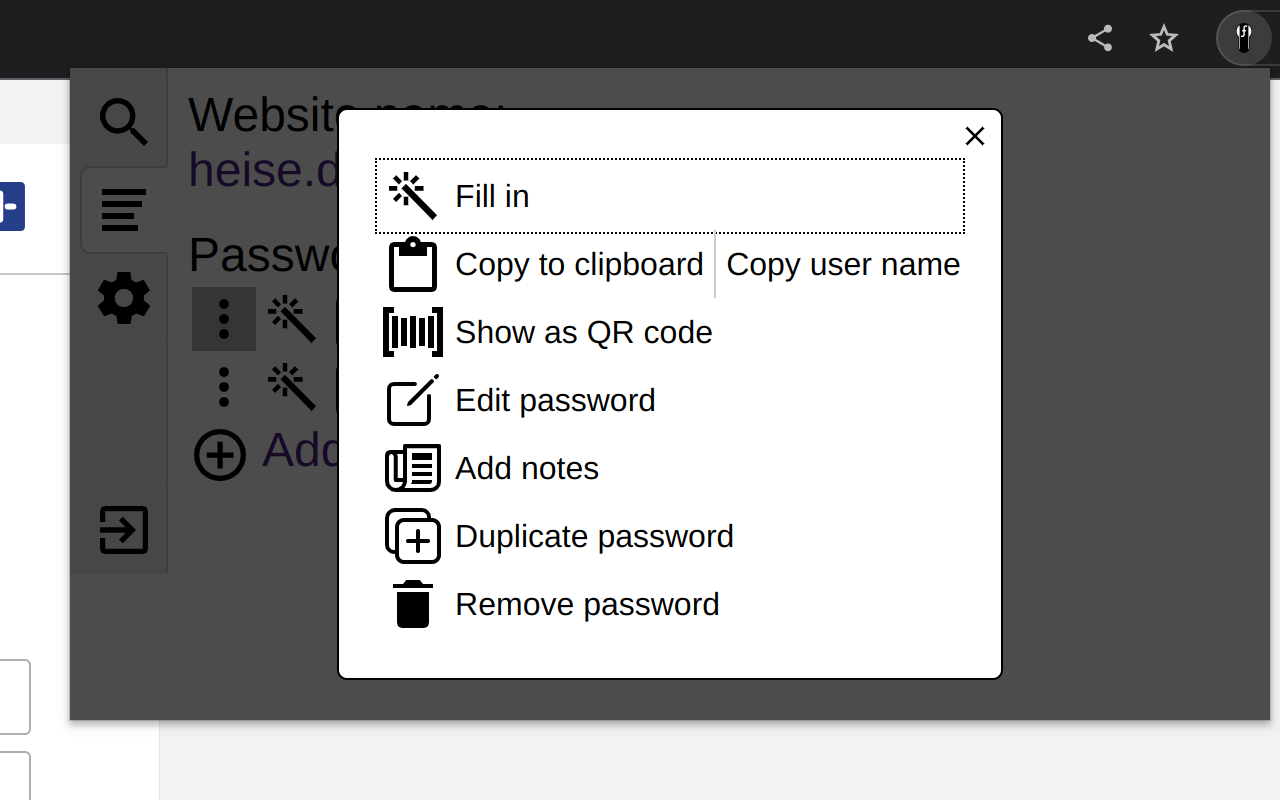Open the three-dot menu on the second password
Viewport: 1280px width, 800px height.
point(224,385)
